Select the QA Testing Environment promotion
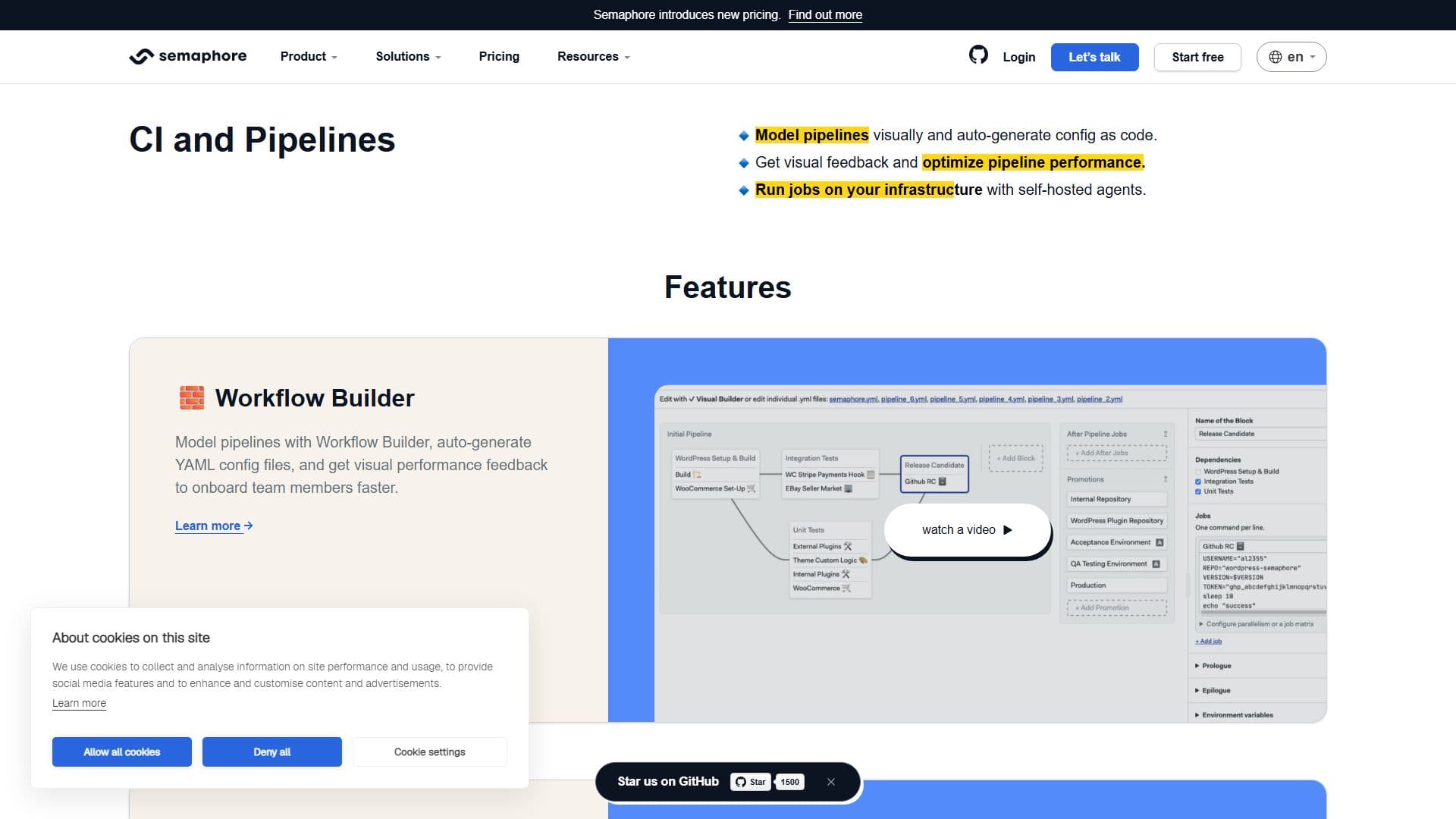Image resolution: width=1456 pixels, height=819 pixels. pos(1117,564)
